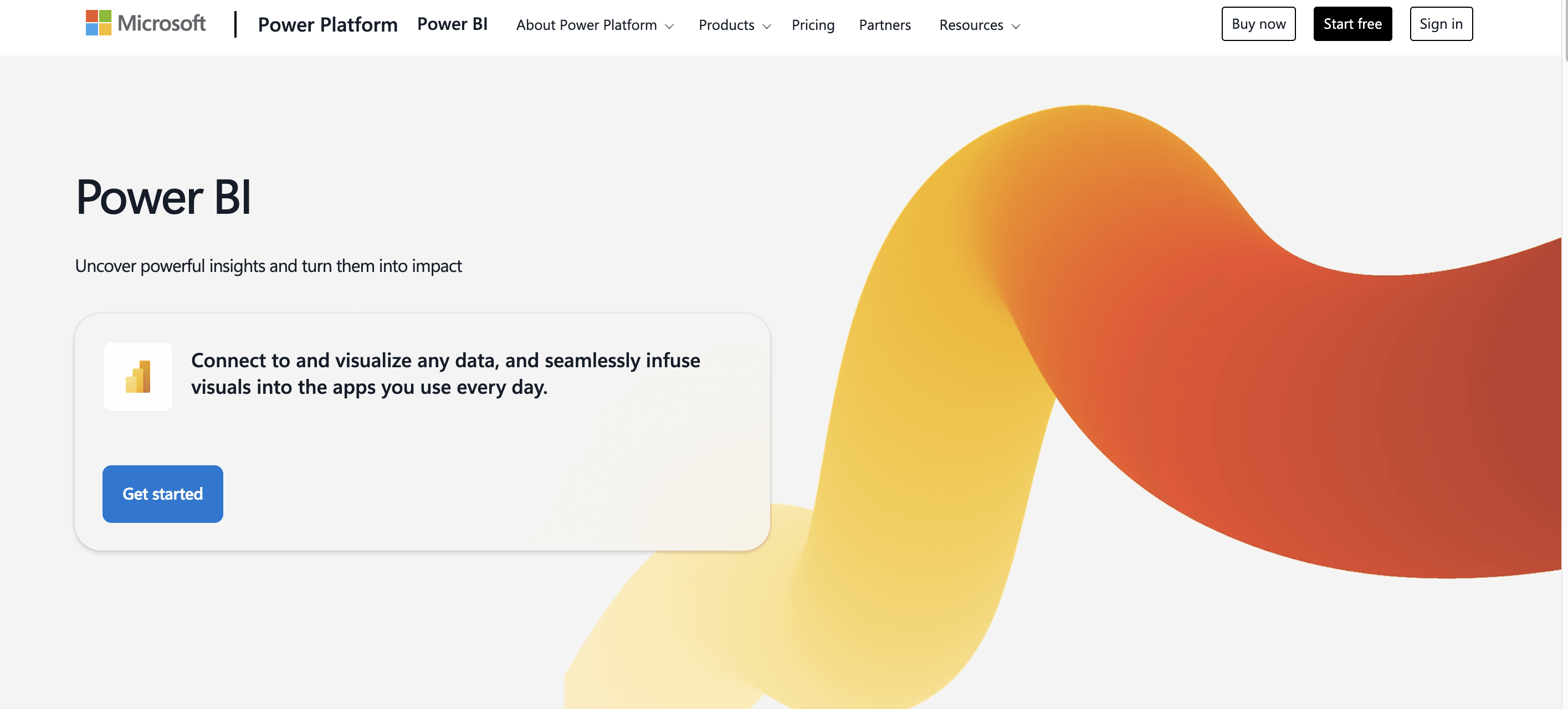Click the blue Get started button
1568x709 pixels.
162,494
